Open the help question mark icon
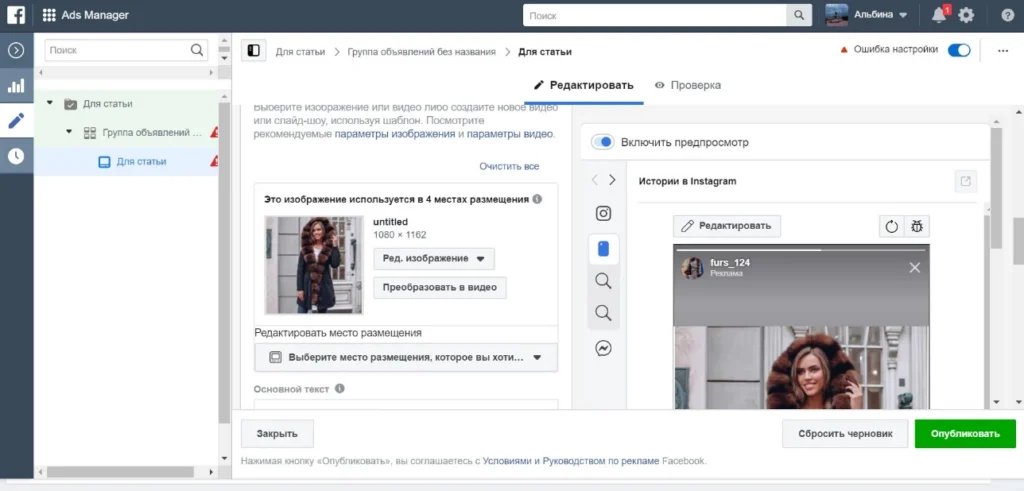This screenshot has width=1024, height=491. tap(1008, 15)
